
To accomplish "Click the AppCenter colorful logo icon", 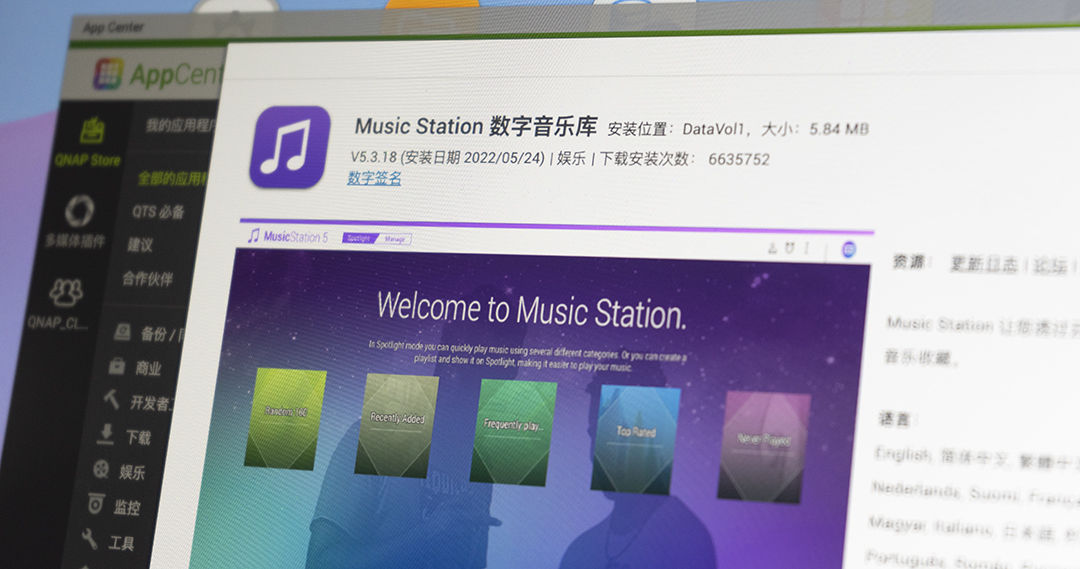I will 108,74.
